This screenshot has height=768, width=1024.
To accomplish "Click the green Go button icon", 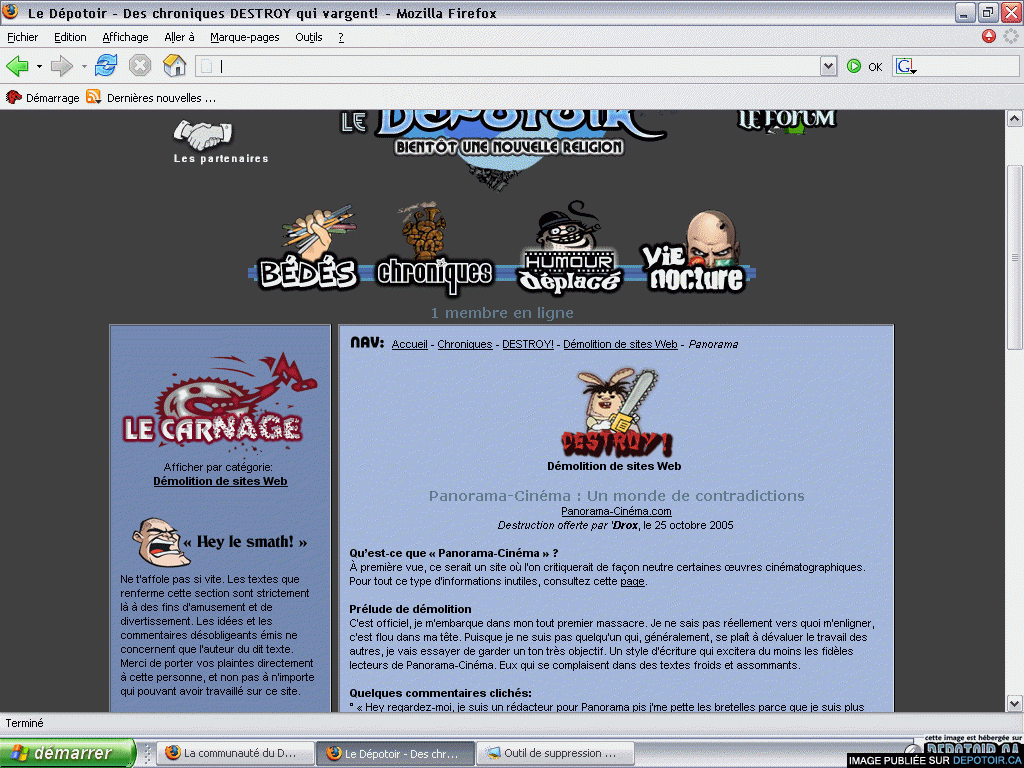I will point(854,66).
